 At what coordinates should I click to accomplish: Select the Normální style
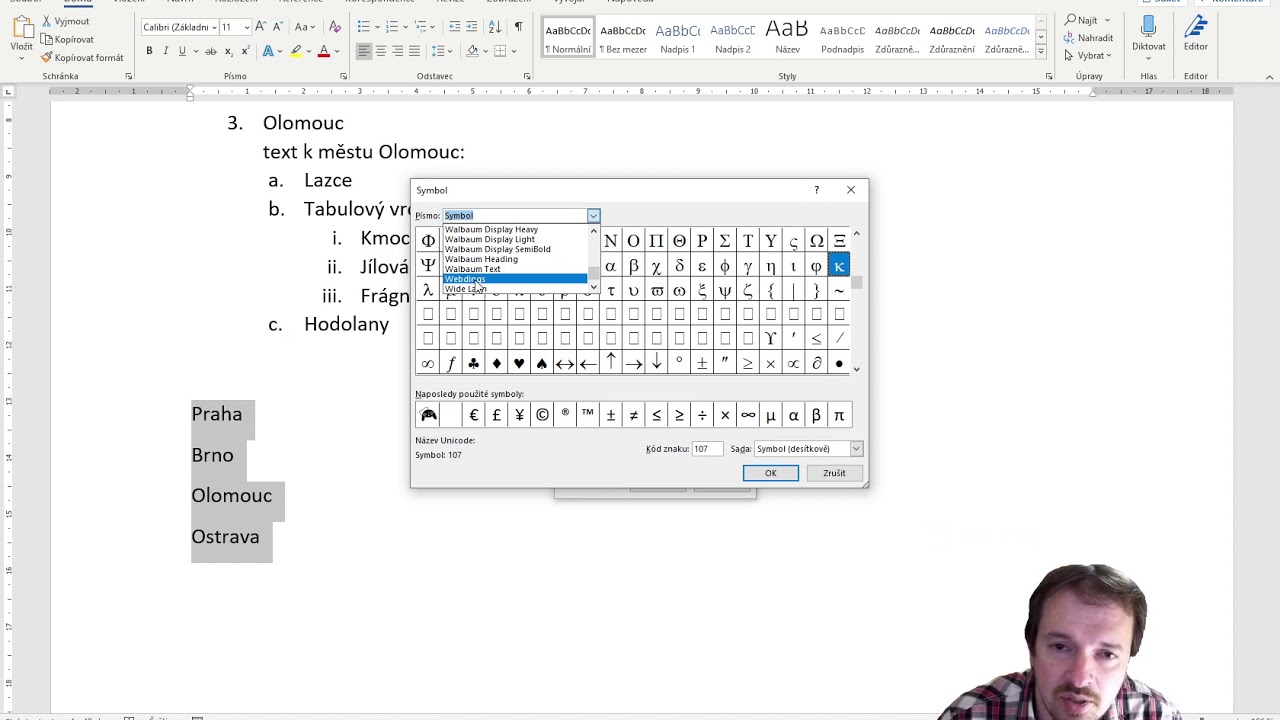[x=568, y=37]
